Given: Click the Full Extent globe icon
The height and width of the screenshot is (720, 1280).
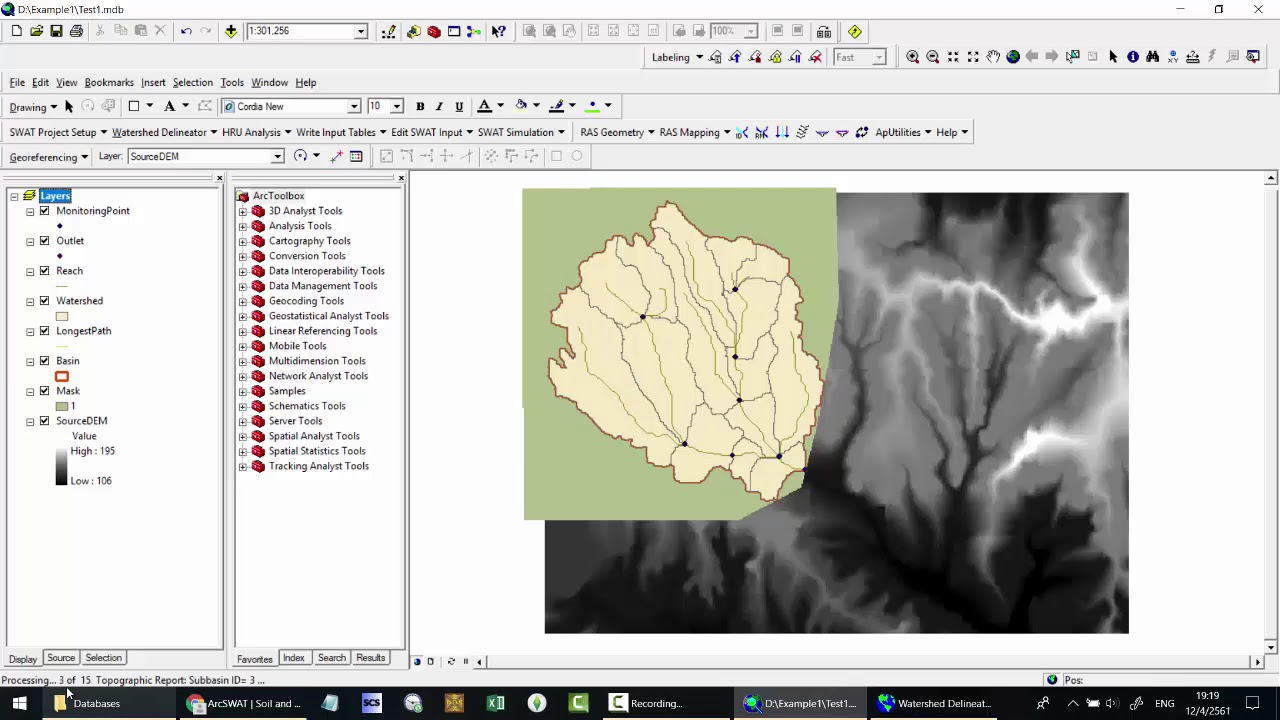Looking at the screenshot, I should coord(1013,57).
